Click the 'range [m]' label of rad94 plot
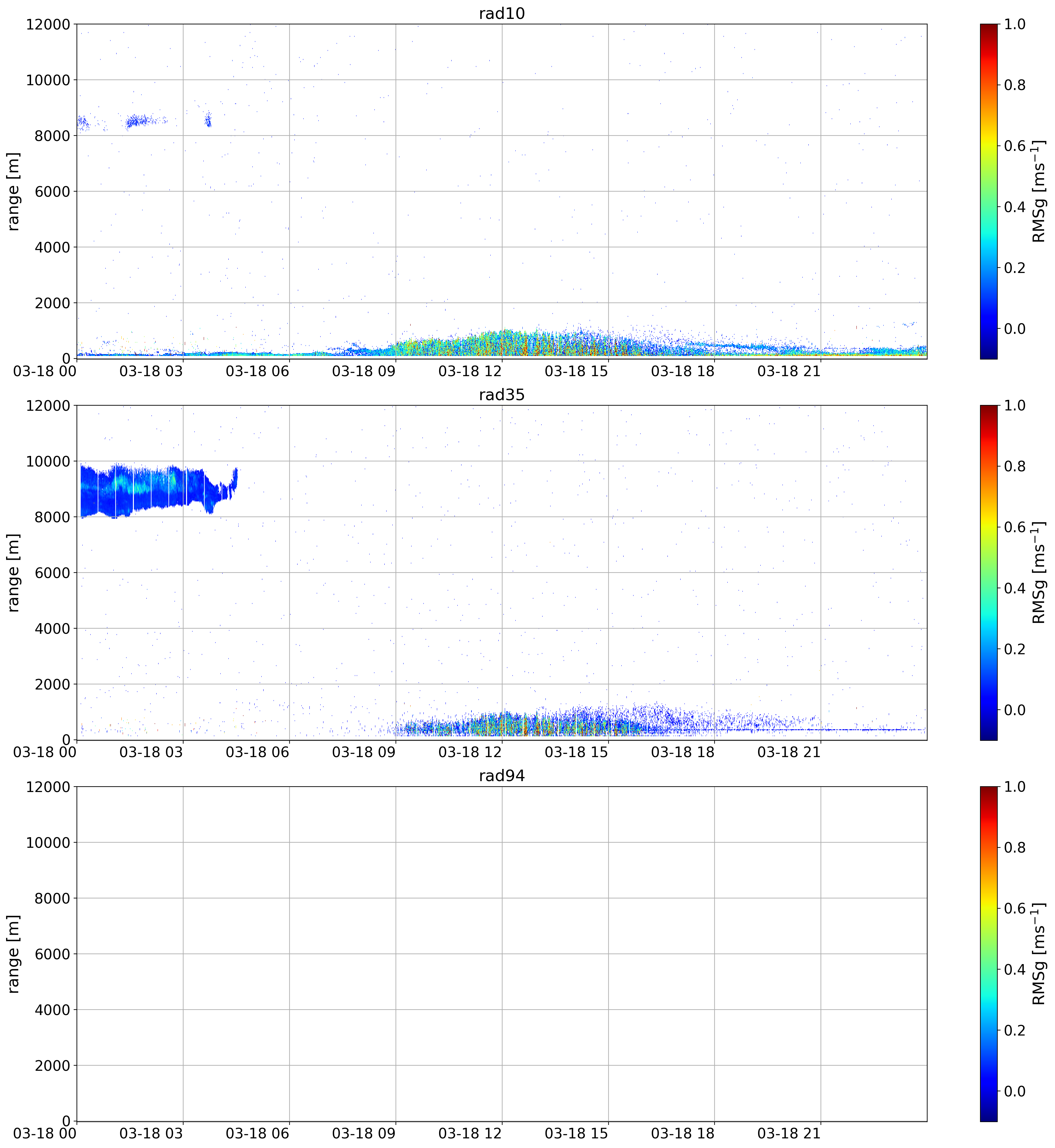 point(13,954)
